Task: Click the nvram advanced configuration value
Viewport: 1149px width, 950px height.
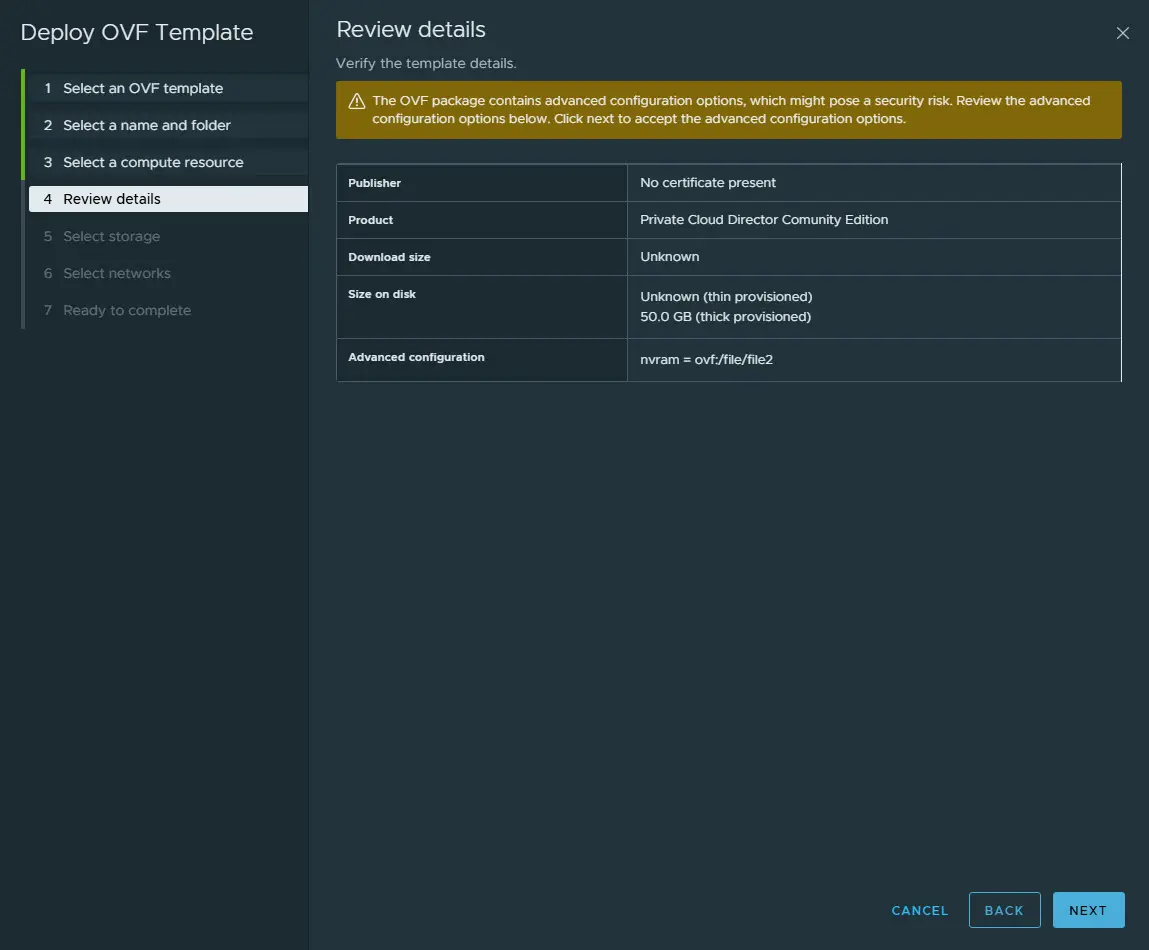Action: 706,360
